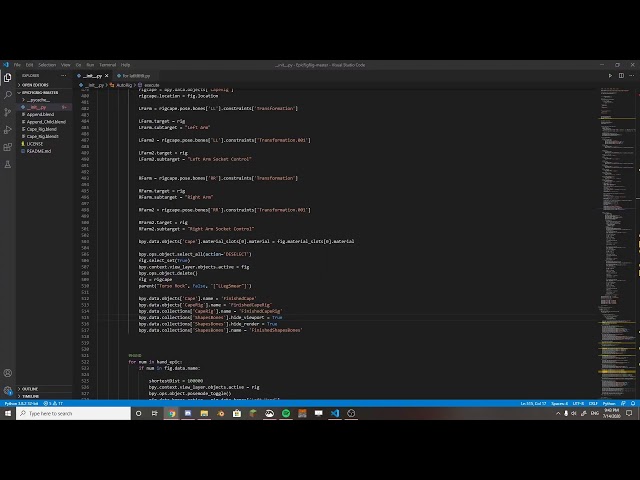Click CRLF line ending in status bar
The height and width of the screenshot is (480, 640).
pyautogui.click(x=593, y=403)
